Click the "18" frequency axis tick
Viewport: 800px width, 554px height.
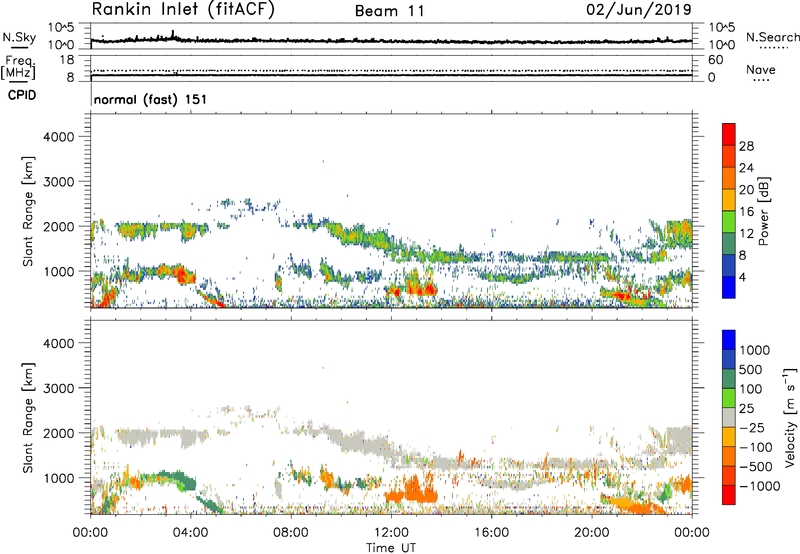tap(67, 60)
